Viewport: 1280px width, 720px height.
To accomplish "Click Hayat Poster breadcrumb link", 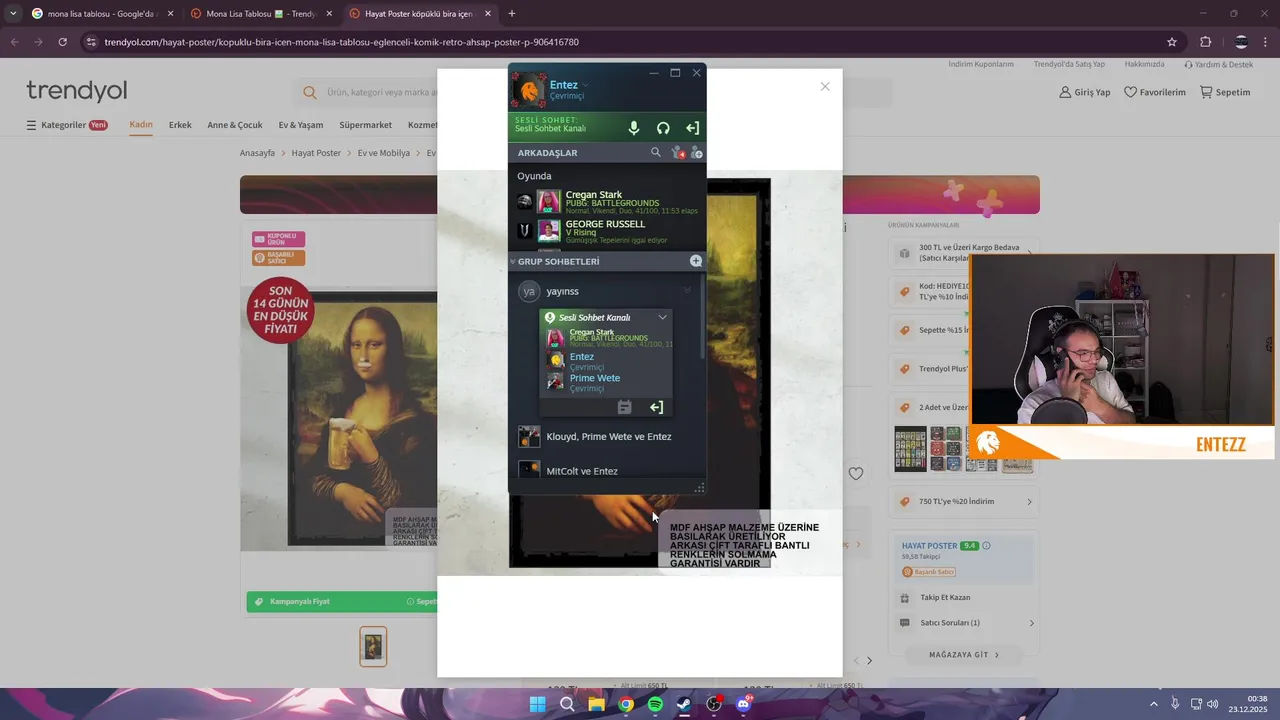I will (x=316, y=153).
